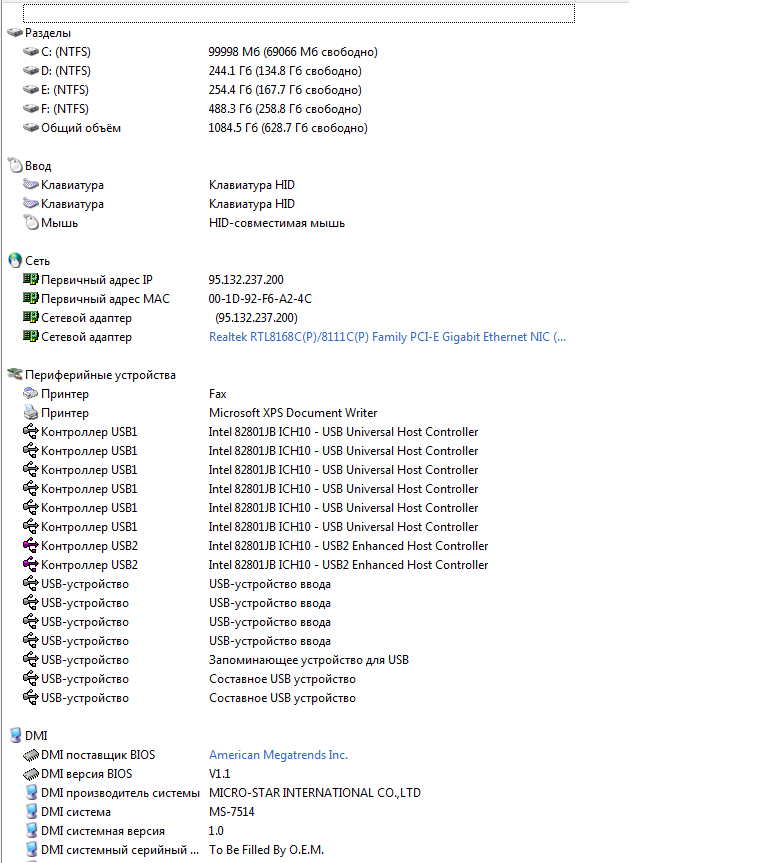Click the MS-7514 system value
This screenshot has width=768, height=863.
click(x=232, y=812)
